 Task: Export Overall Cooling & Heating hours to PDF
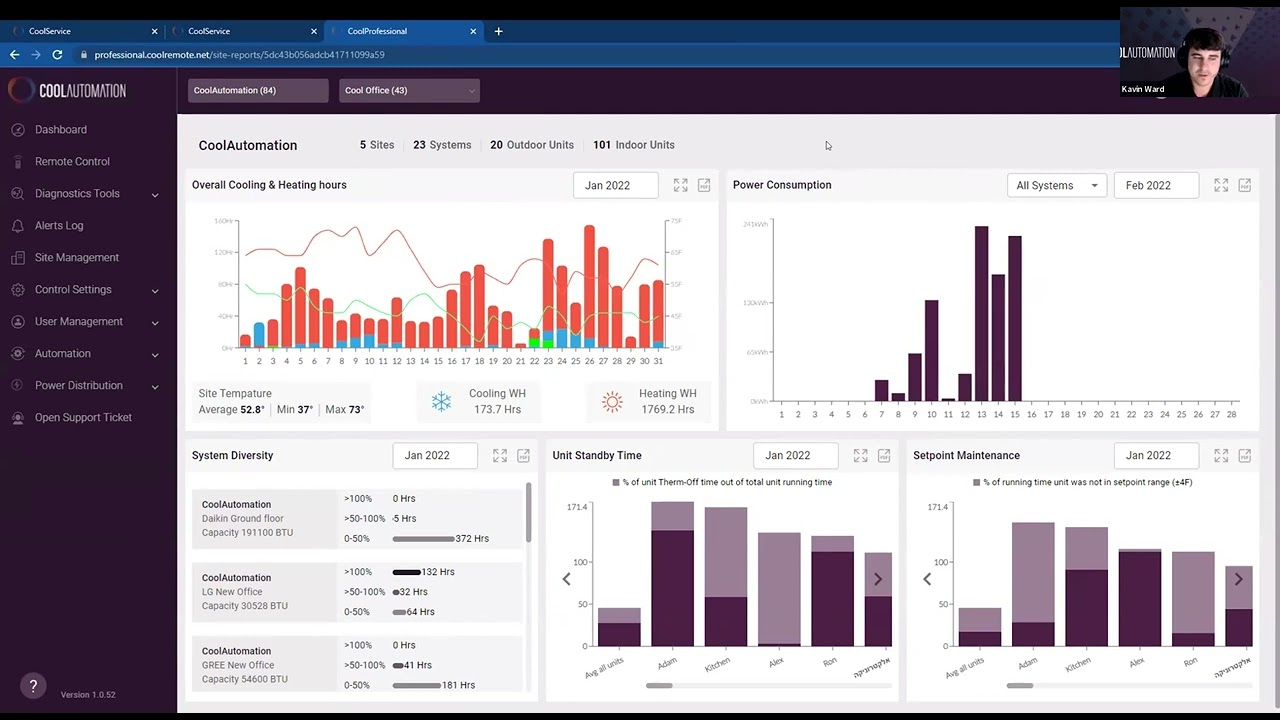click(x=704, y=185)
